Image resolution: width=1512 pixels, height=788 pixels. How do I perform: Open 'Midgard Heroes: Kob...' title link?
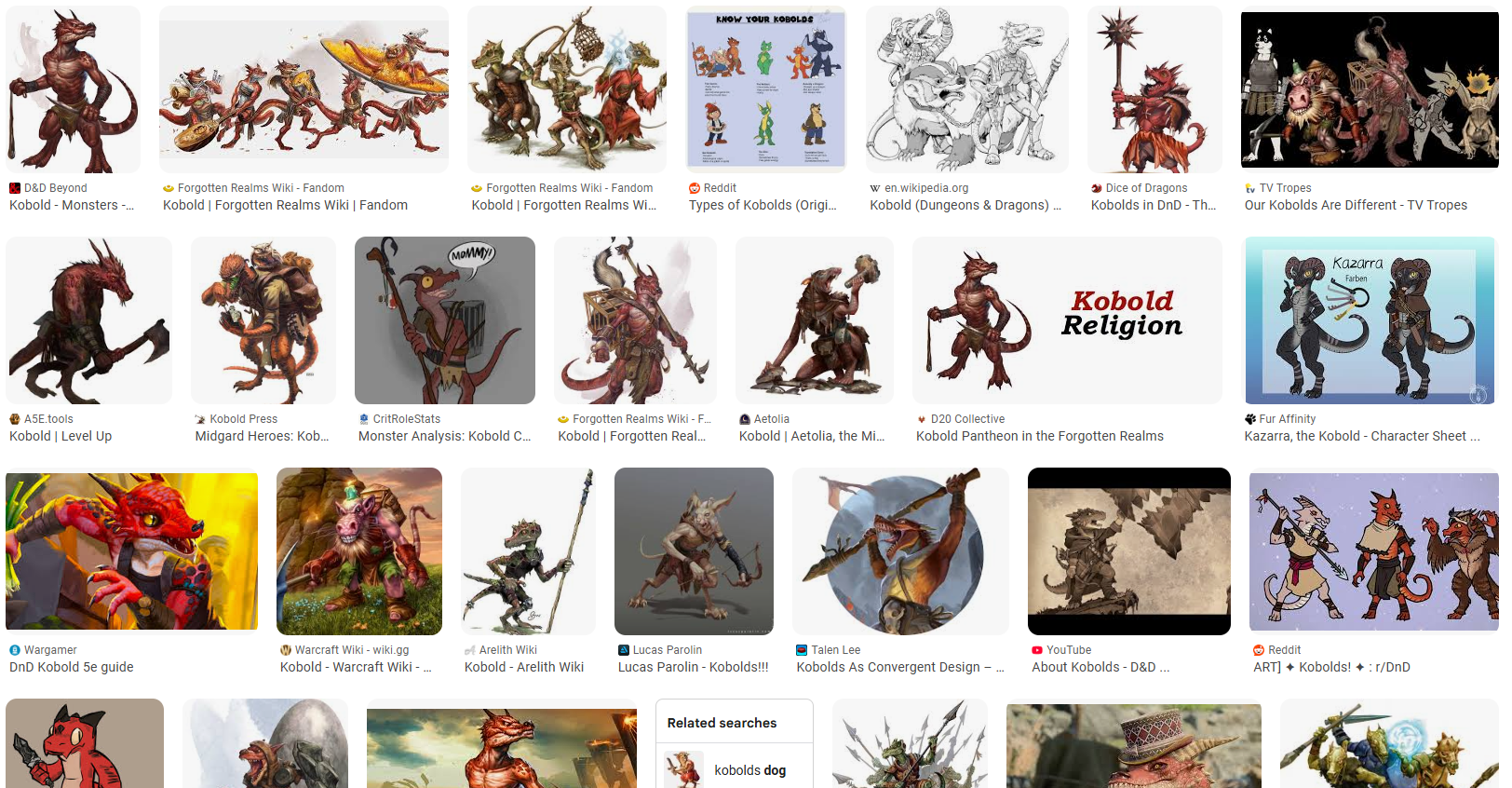[x=262, y=436]
